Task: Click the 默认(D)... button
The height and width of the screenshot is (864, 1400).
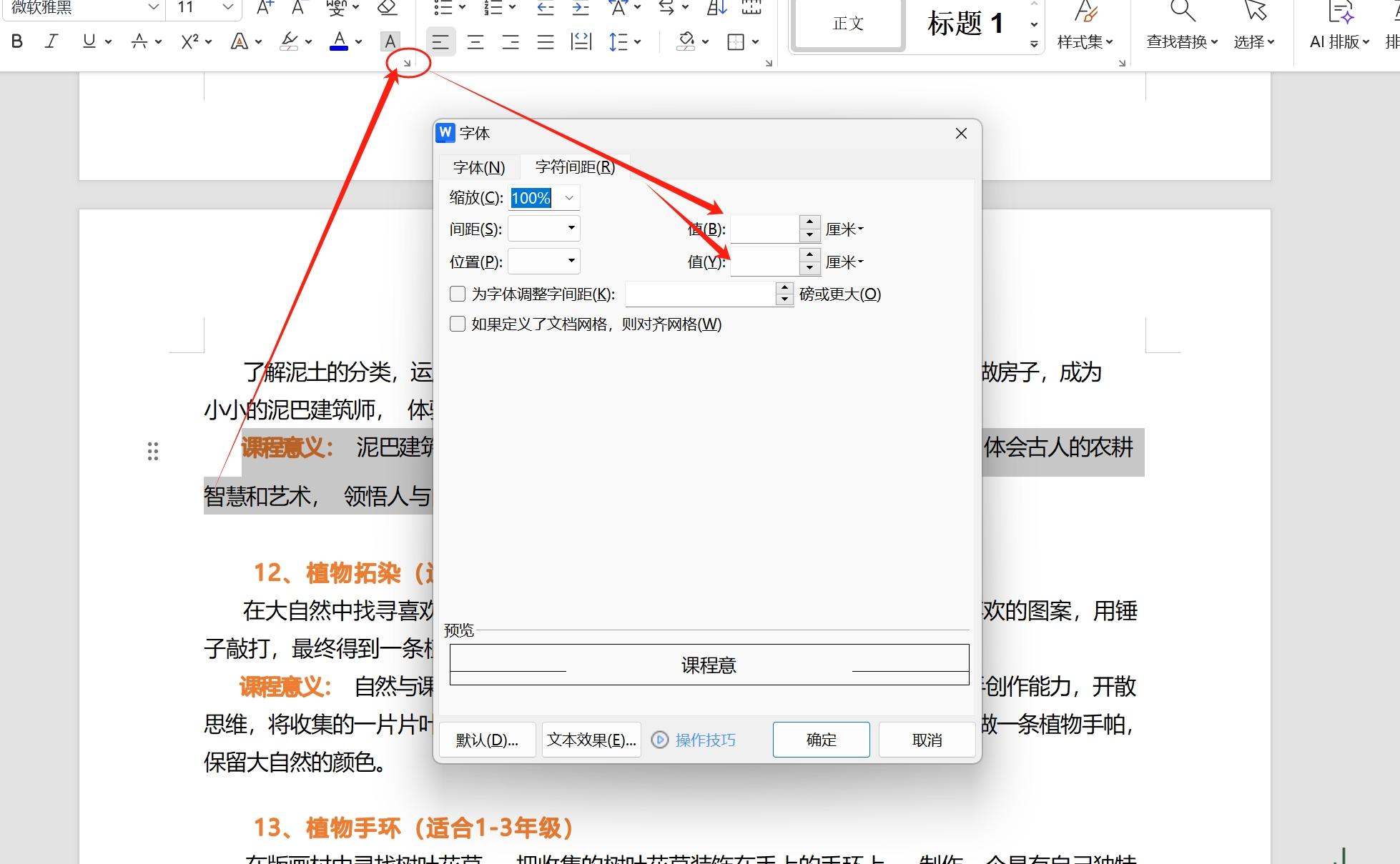Action: point(487,740)
